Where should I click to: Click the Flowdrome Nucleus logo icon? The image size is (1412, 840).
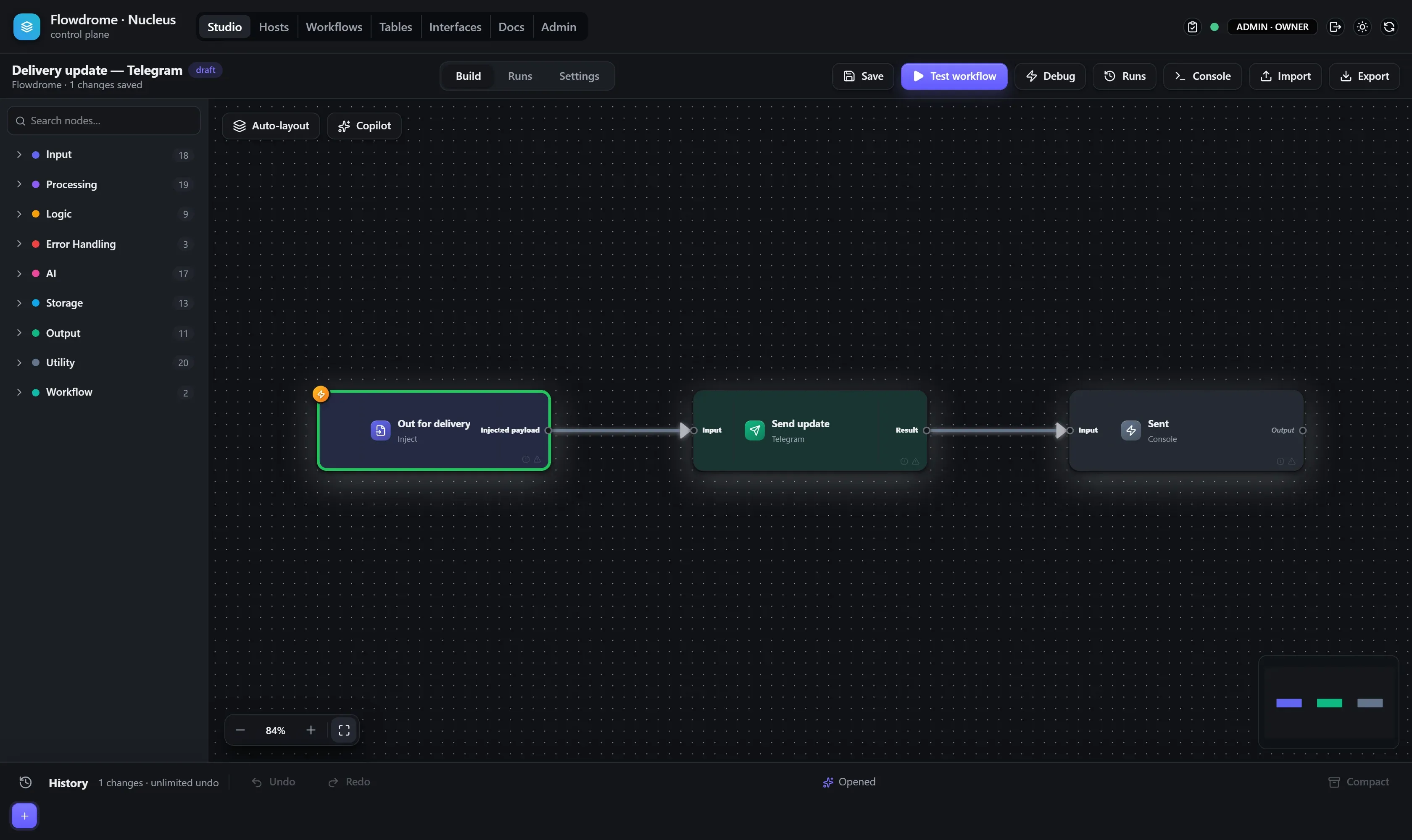click(26, 26)
